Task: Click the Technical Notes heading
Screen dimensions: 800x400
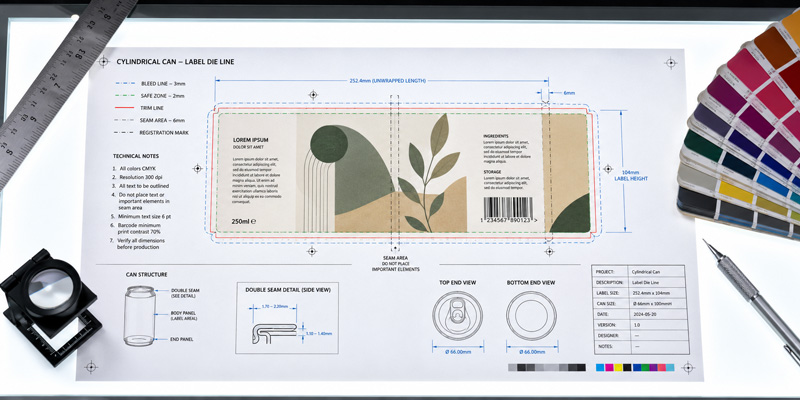Action: pyautogui.click(x=136, y=156)
